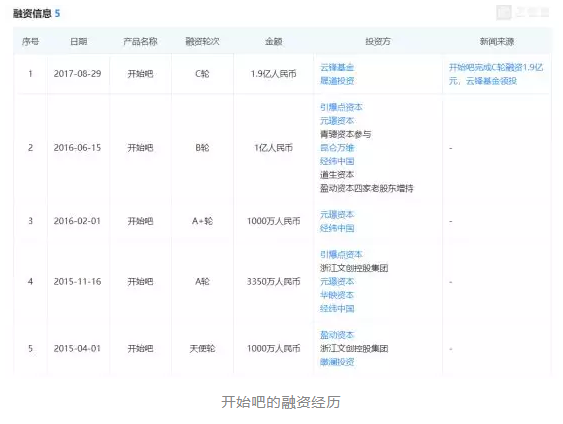Image resolution: width=563 pixels, height=424 pixels.
Task: Click the 开始吧的融资经历 caption
Action: [x=281, y=402]
